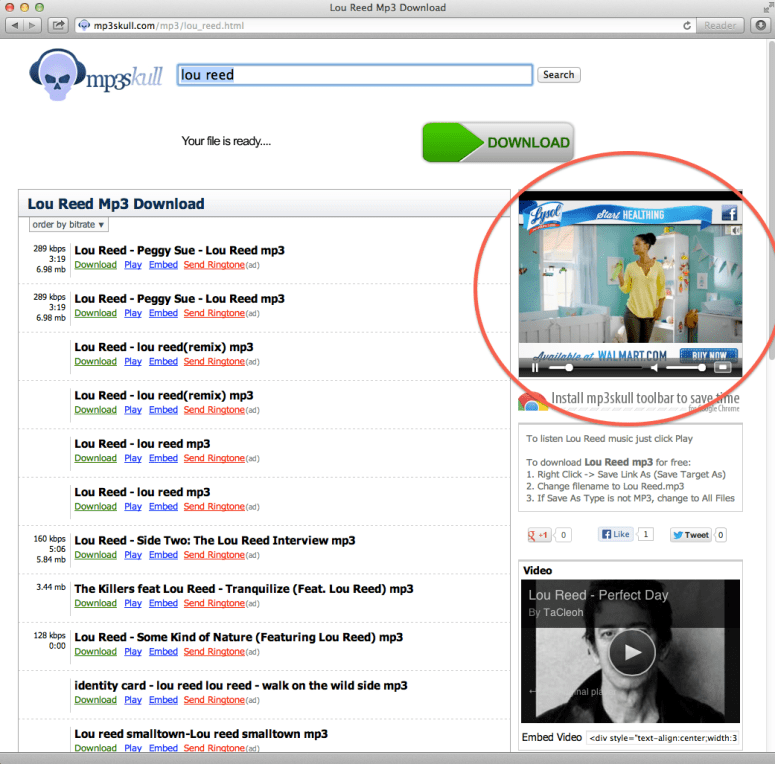This screenshot has width=775, height=764.
Task: Play the Lou Reed Perfect Day video
Action: 631,652
